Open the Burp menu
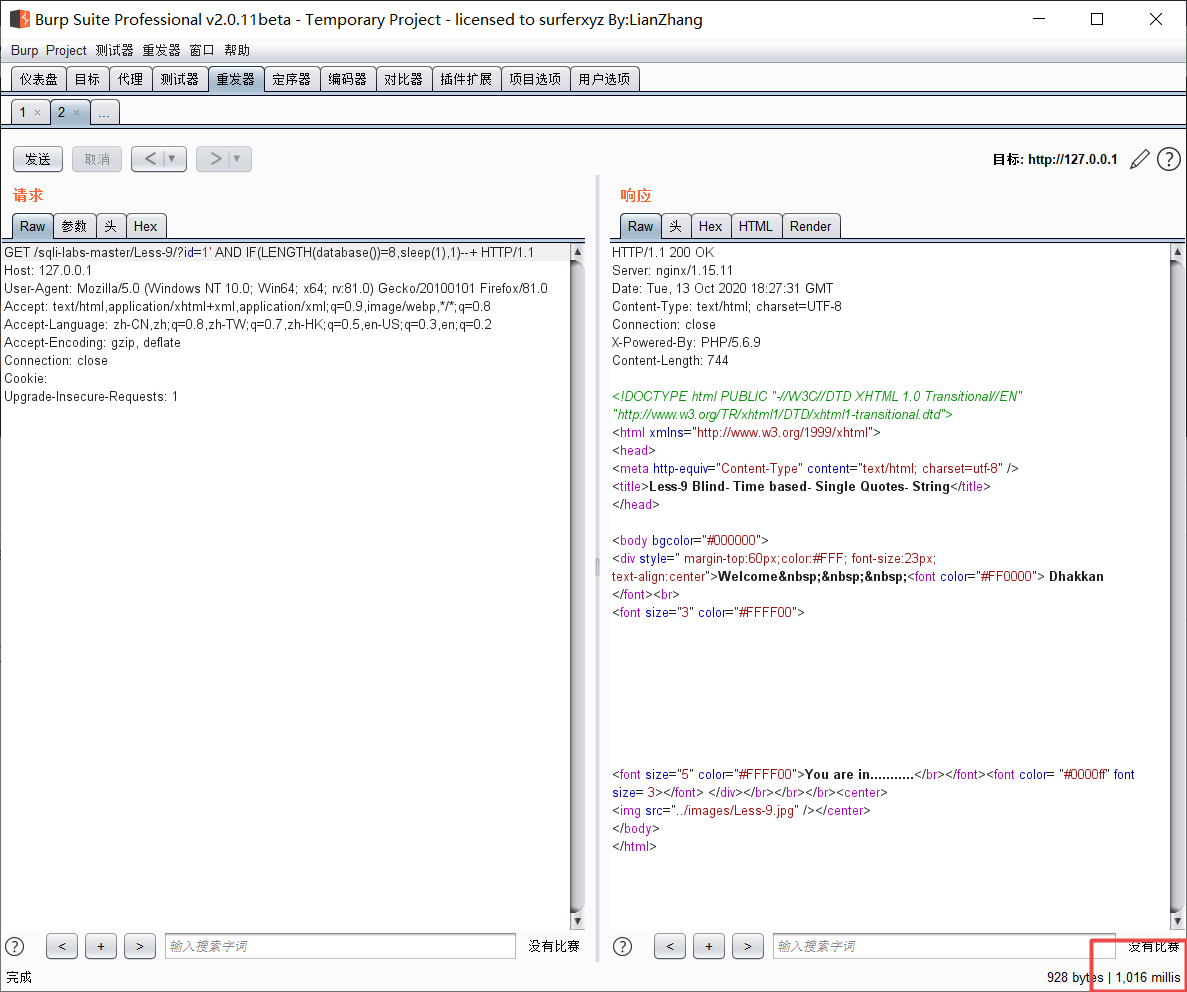This screenshot has height=992, width=1187. pos(24,50)
